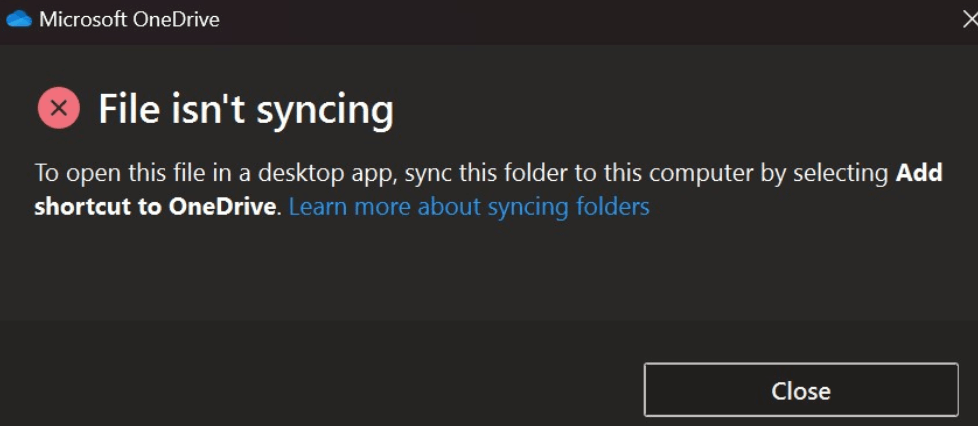Dismiss the dialog with the title bar X
This screenshot has height=426, width=978.
point(970,20)
